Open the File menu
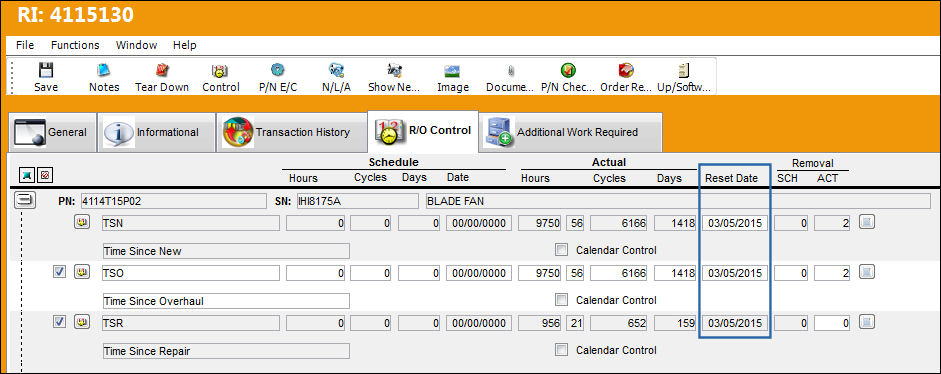 (25, 45)
